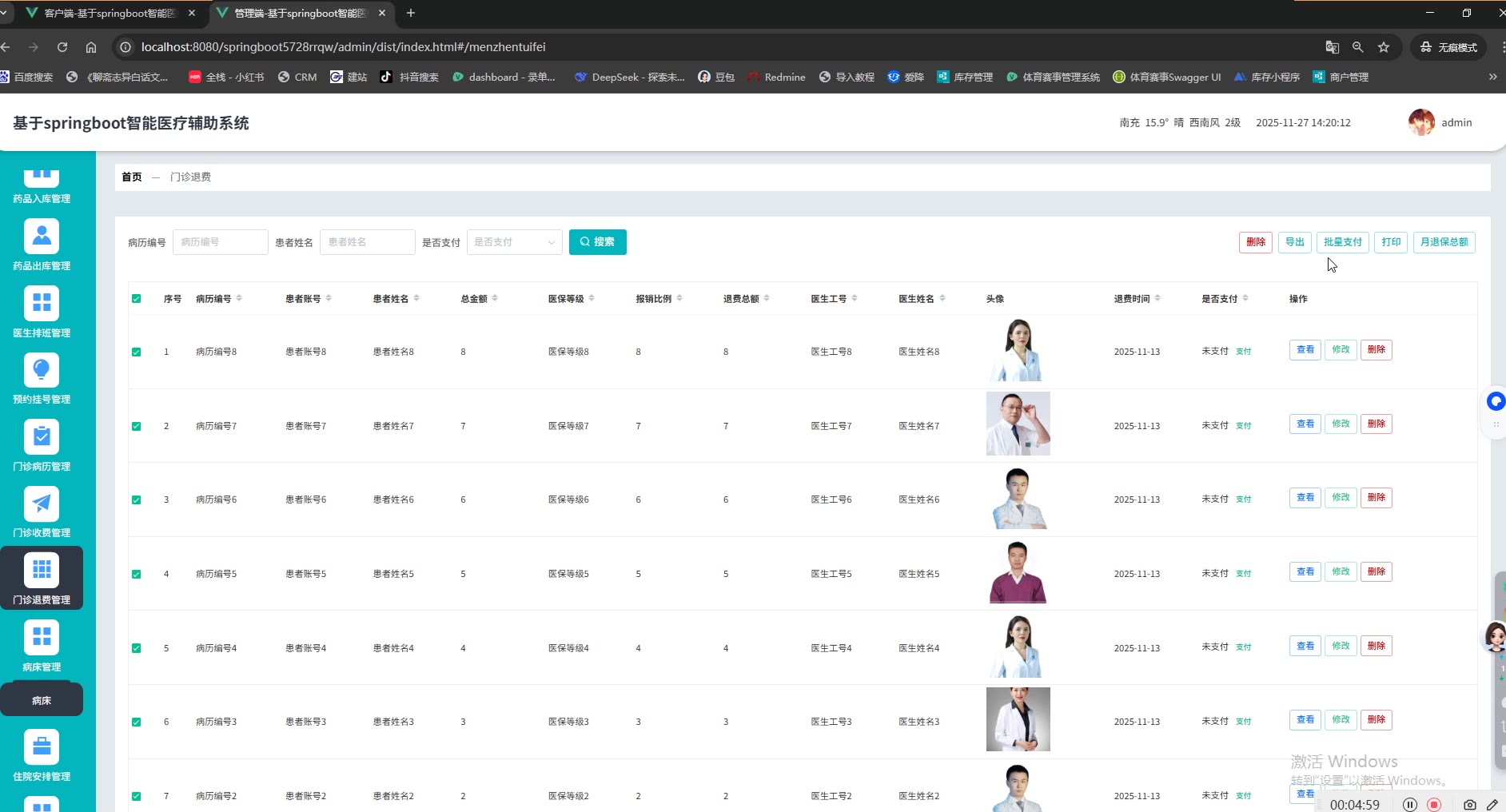The image size is (1506, 812).
Task: Open a new browser tab
Action: [411, 13]
